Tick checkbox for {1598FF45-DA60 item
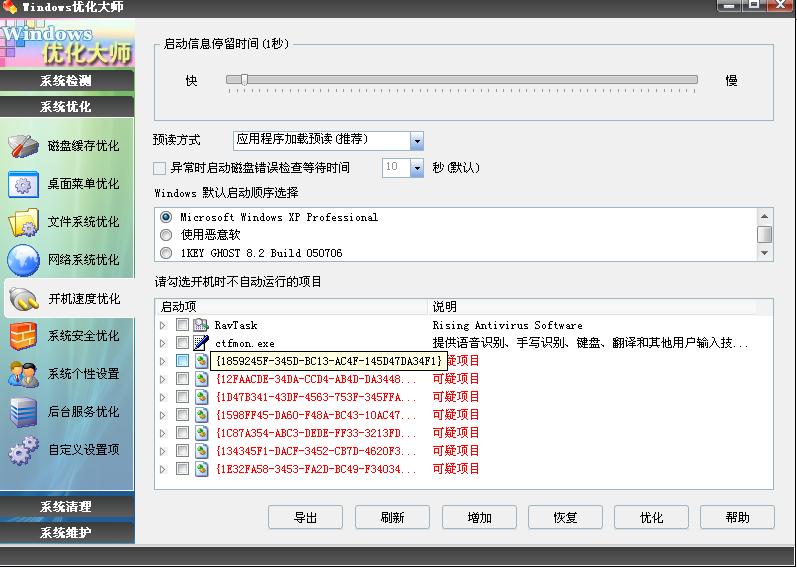797x569 pixels. (182, 414)
